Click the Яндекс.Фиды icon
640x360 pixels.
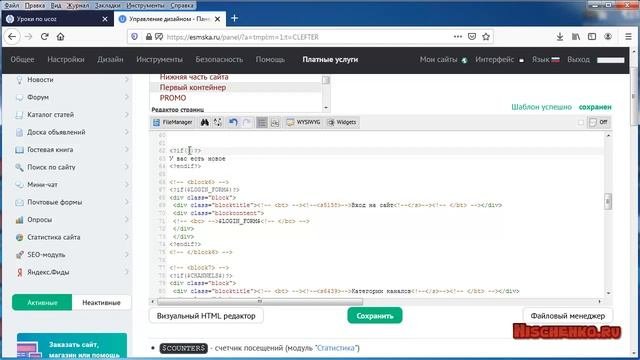tap(19, 272)
